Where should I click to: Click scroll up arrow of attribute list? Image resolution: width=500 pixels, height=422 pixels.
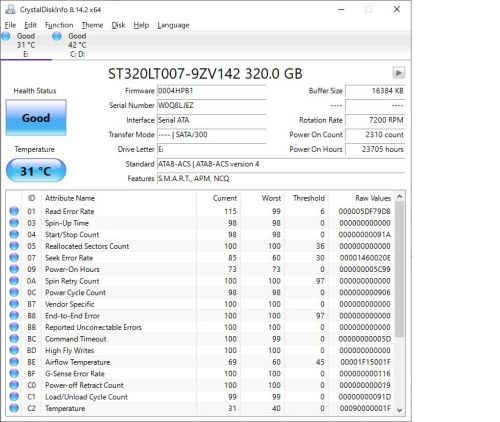(399, 197)
